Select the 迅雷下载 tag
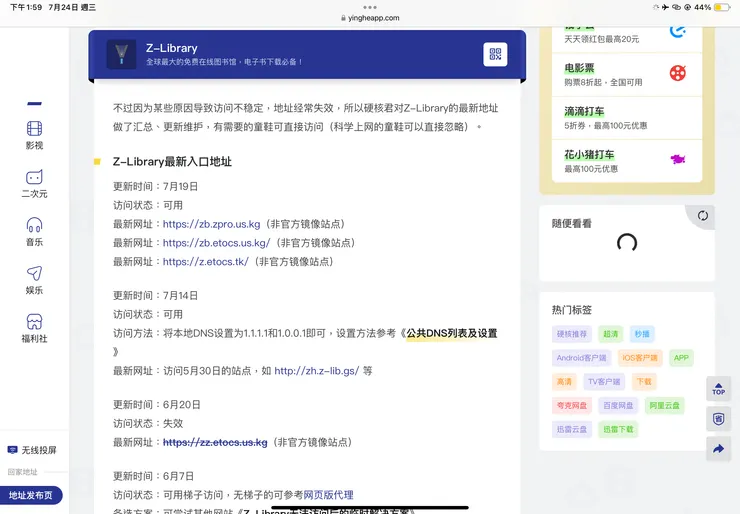The height and width of the screenshot is (514, 740). coord(618,430)
